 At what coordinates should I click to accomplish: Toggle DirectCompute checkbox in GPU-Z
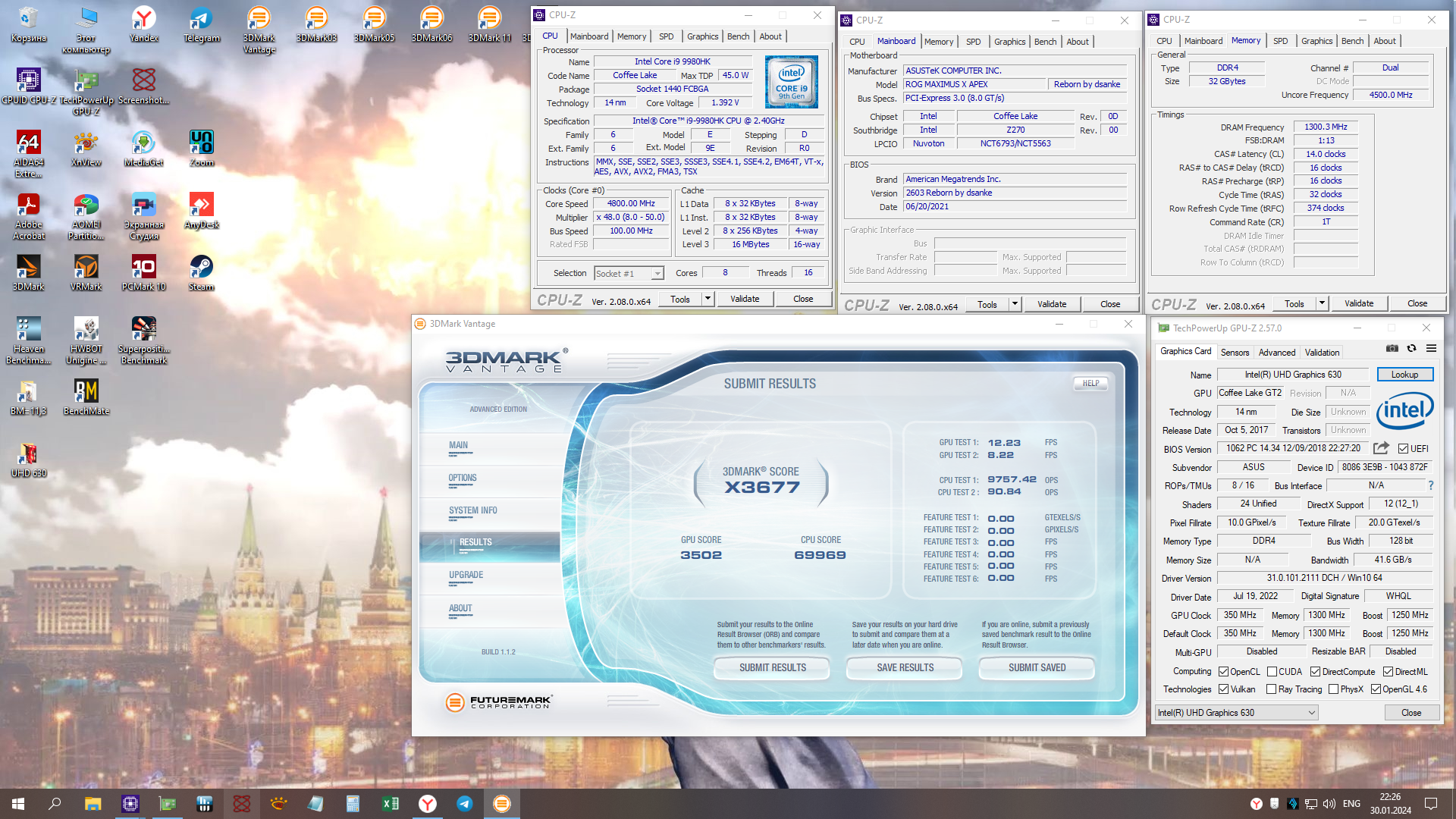pos(1315,672)
